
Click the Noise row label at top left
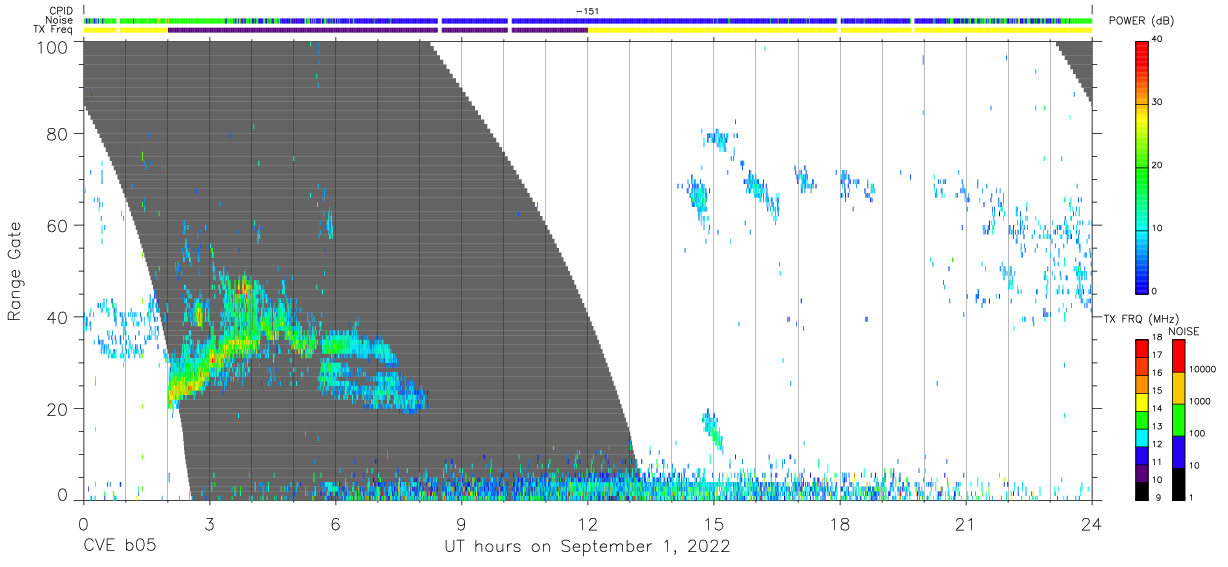(x=61, y=20)
